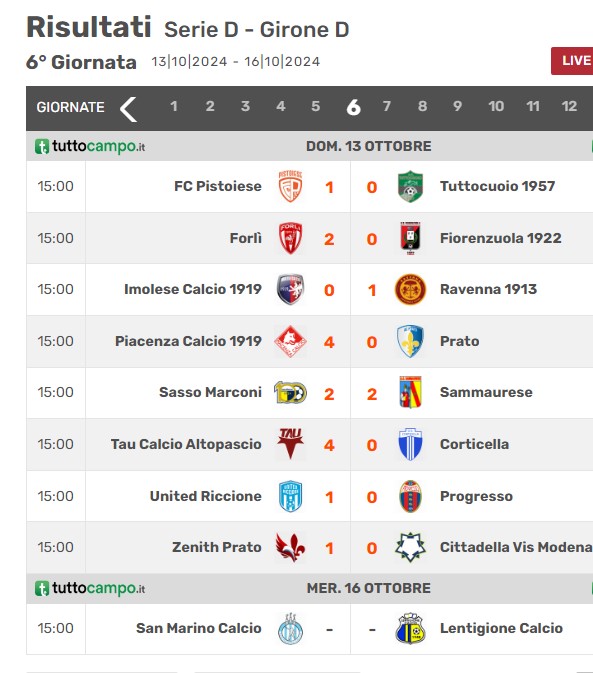Open Sasso Marconi match score 2-2
Viewport: 593px width, 673px height.
350,394
